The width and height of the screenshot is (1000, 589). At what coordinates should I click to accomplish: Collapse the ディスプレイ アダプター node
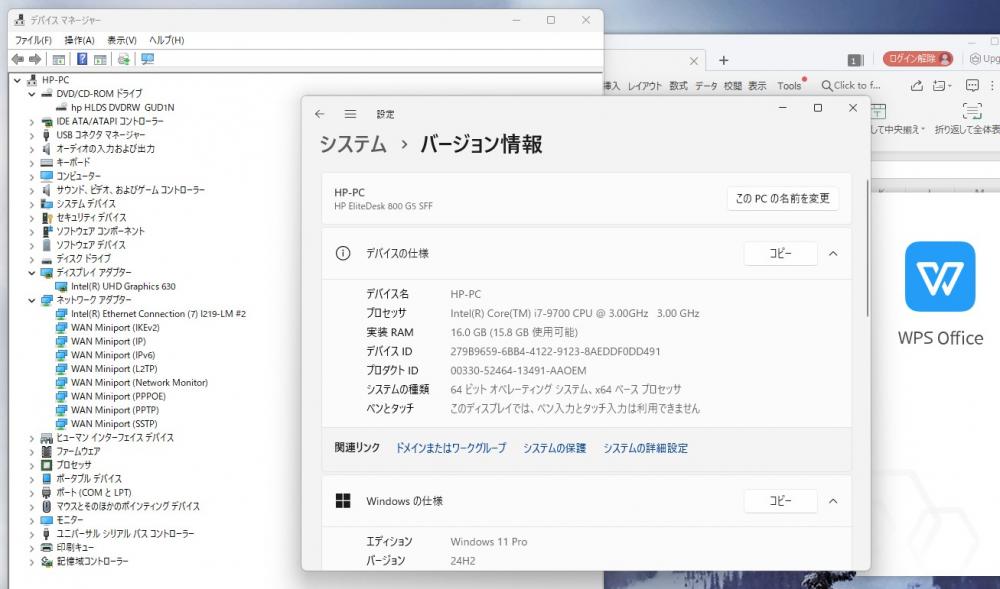(x=31, y=273)
